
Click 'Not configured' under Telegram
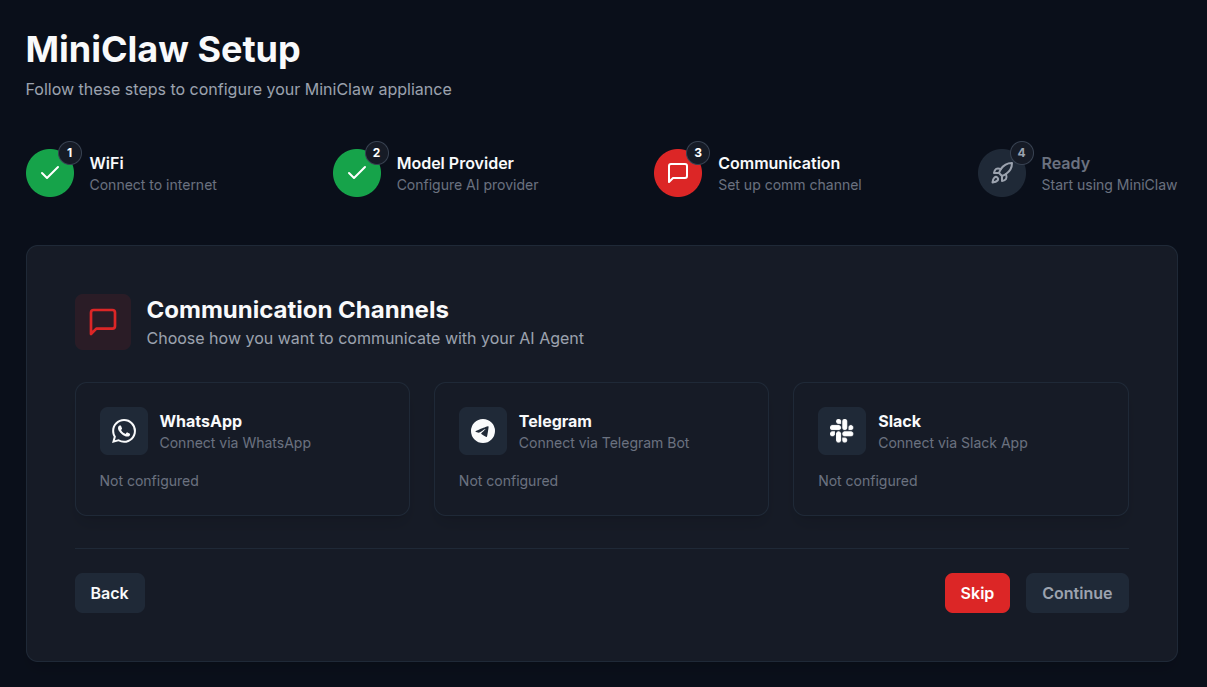508,481
